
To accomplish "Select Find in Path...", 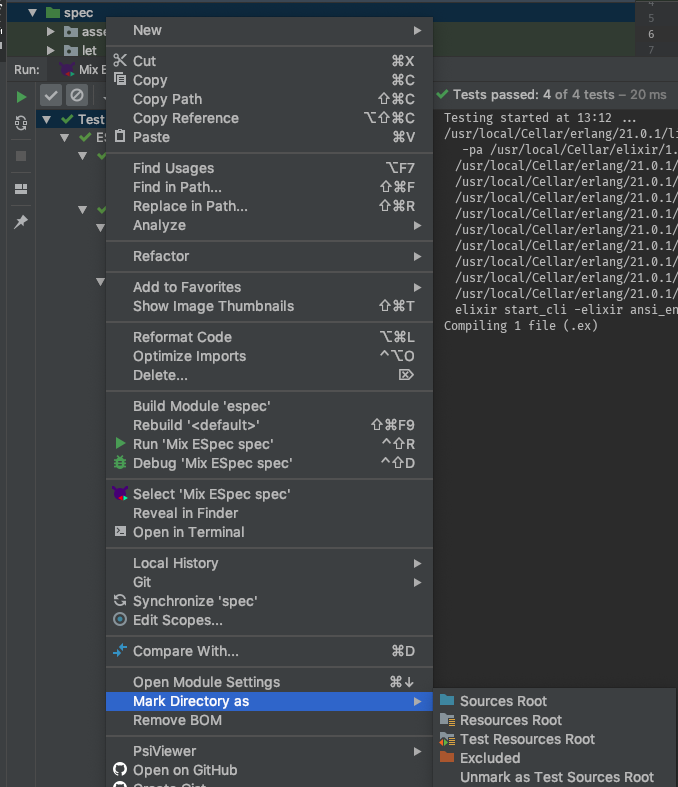I will (269, 187).
